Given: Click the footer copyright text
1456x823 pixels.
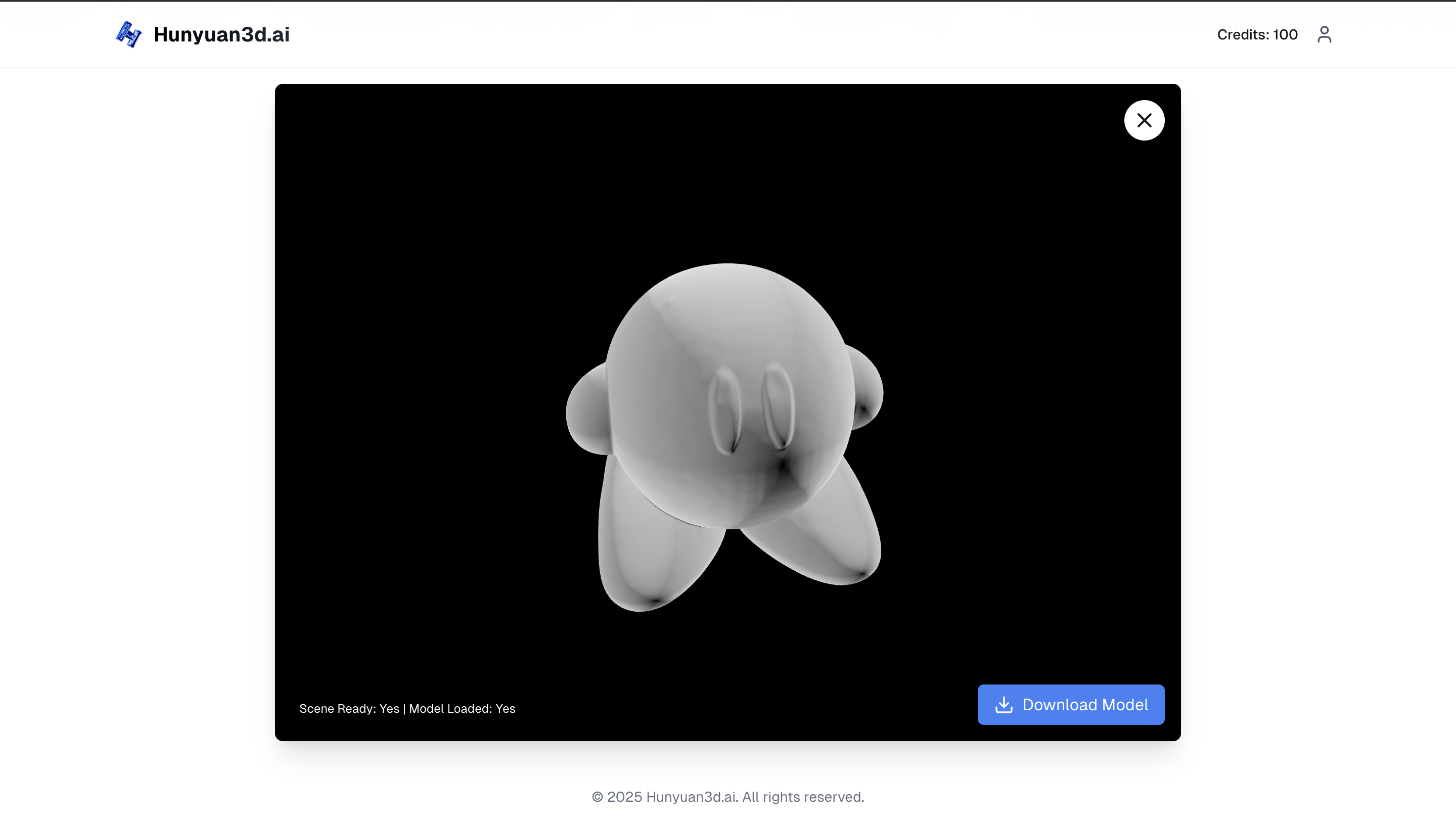Looking at the screenshot, I should point(727,797).
